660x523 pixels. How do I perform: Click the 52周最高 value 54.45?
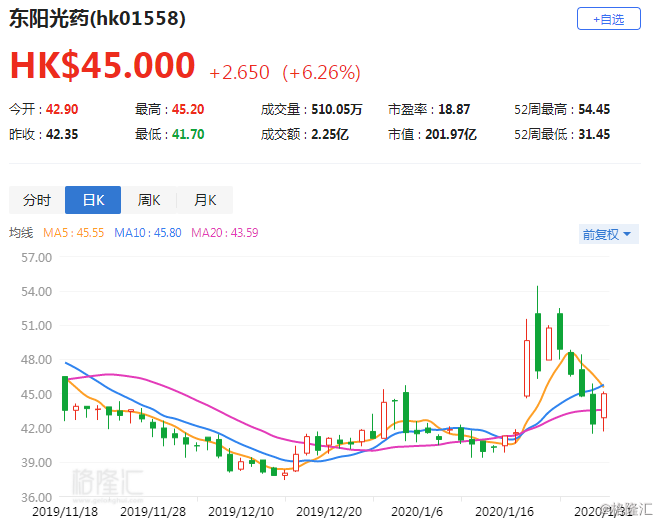click(x=594, y=109)
